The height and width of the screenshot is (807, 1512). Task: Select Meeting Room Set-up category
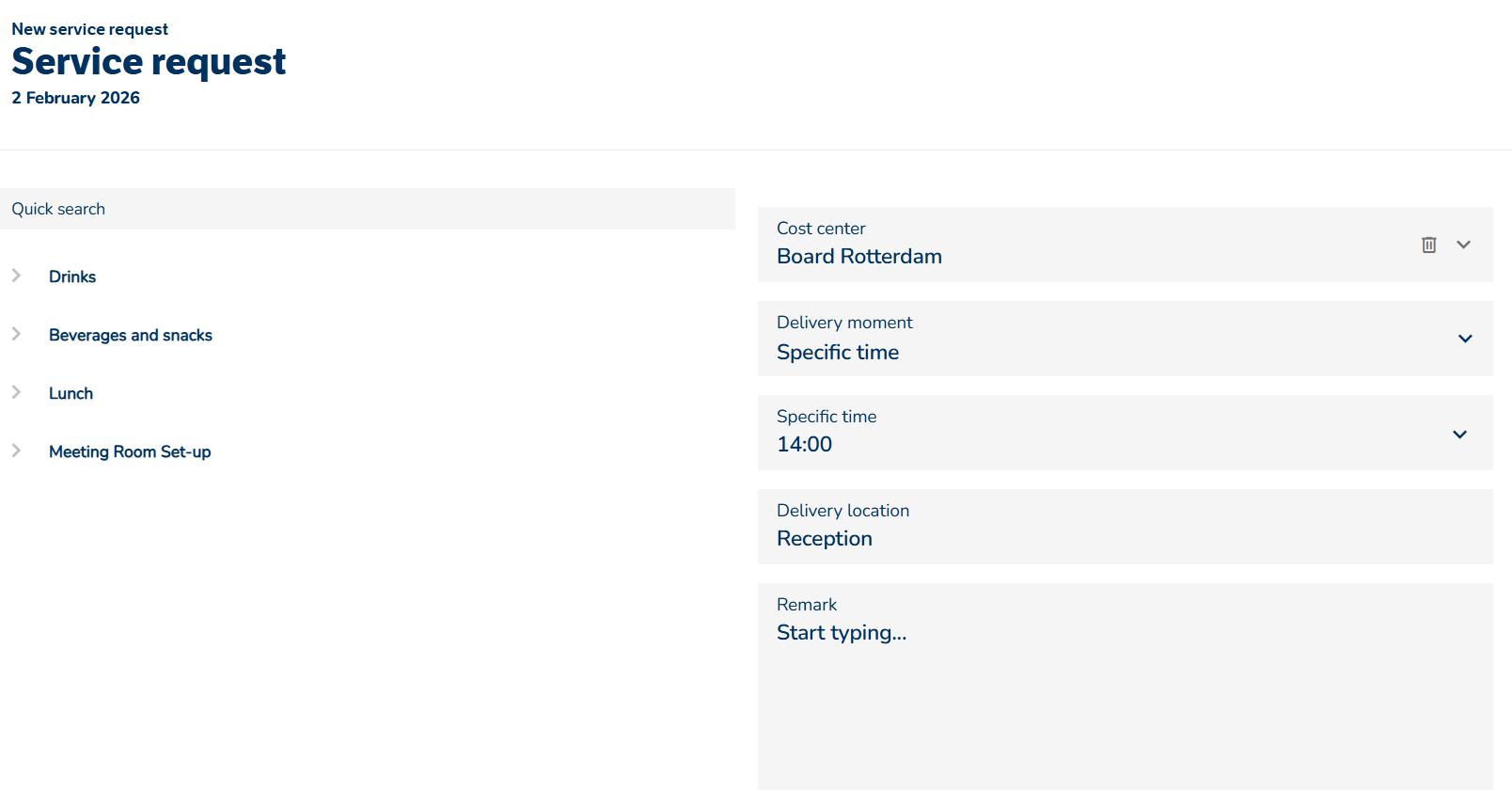(x=130, y=451)
